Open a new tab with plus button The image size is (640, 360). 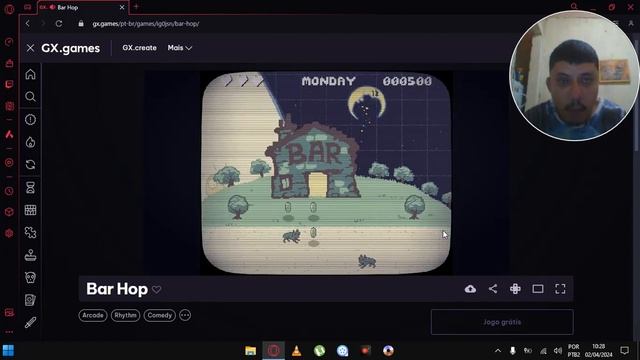[136, 7]
